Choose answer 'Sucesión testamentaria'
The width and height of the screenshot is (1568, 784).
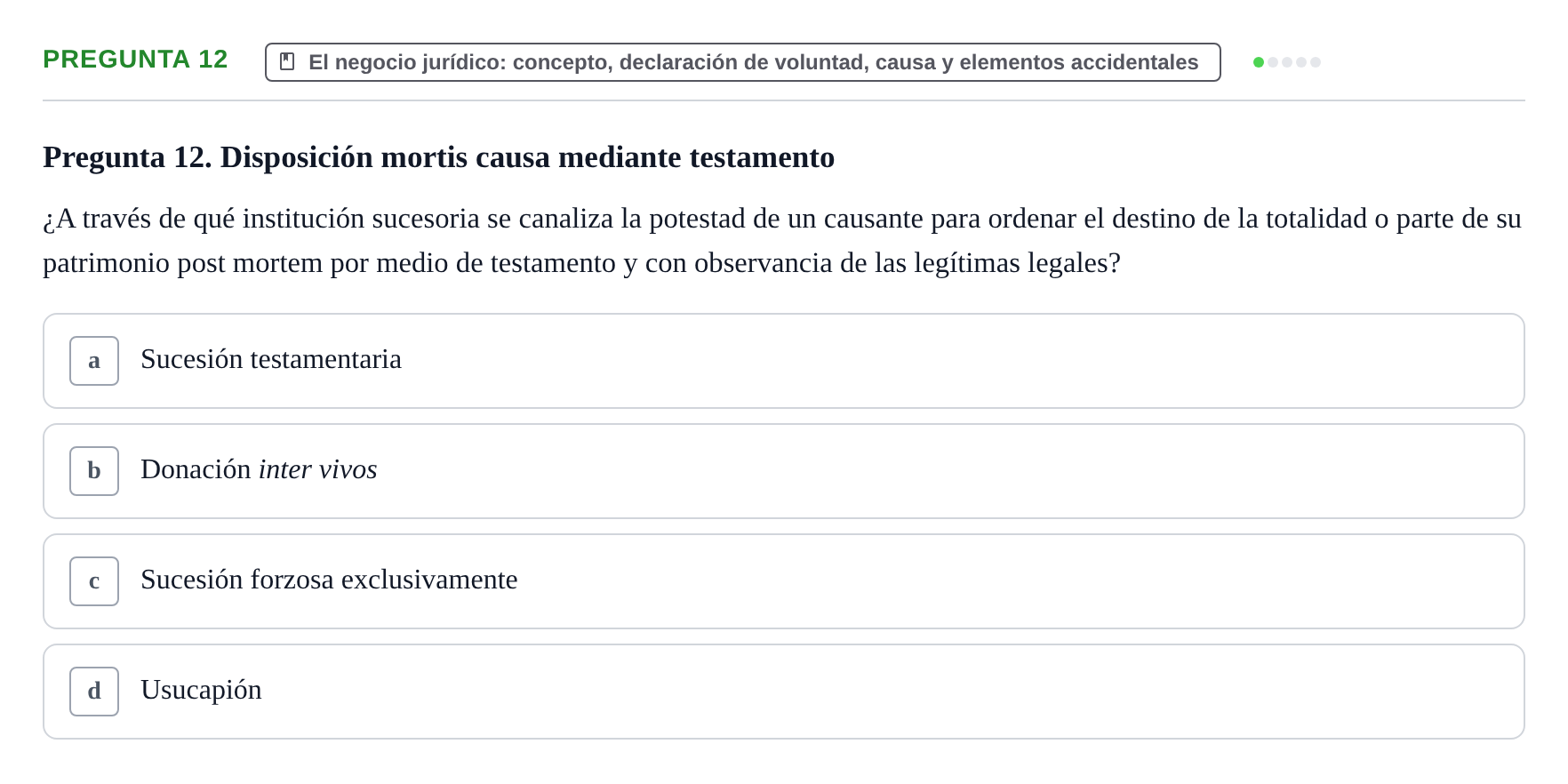click(x=784, y=361)
